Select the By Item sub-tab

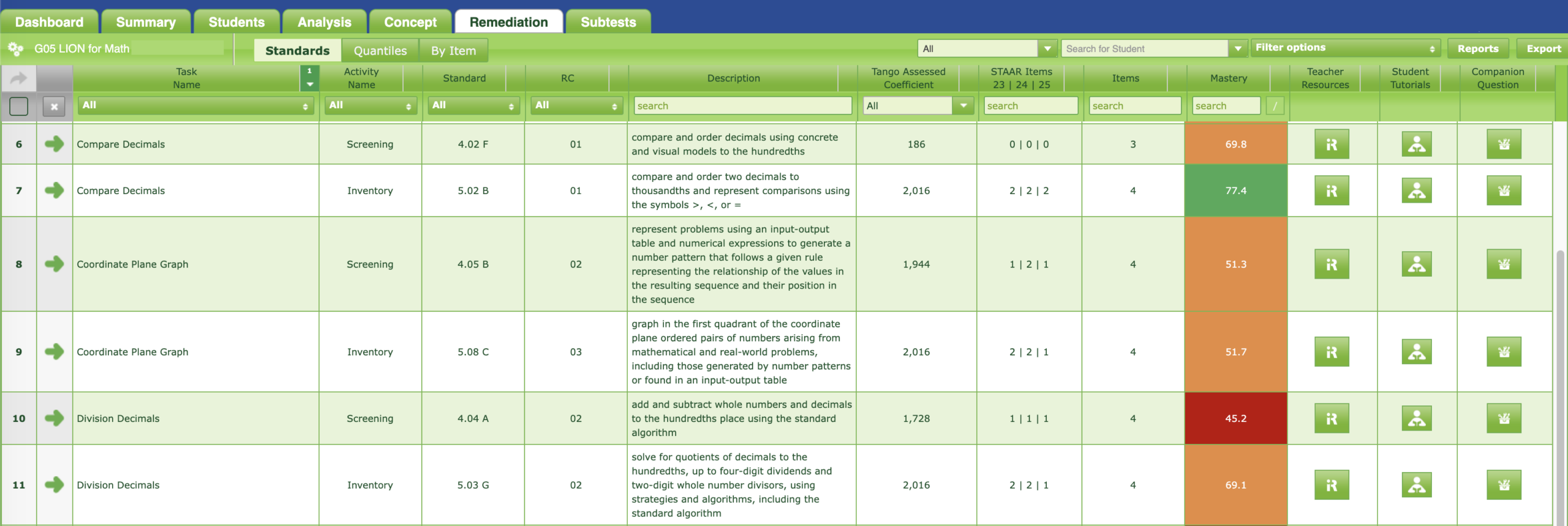point(453,50)
